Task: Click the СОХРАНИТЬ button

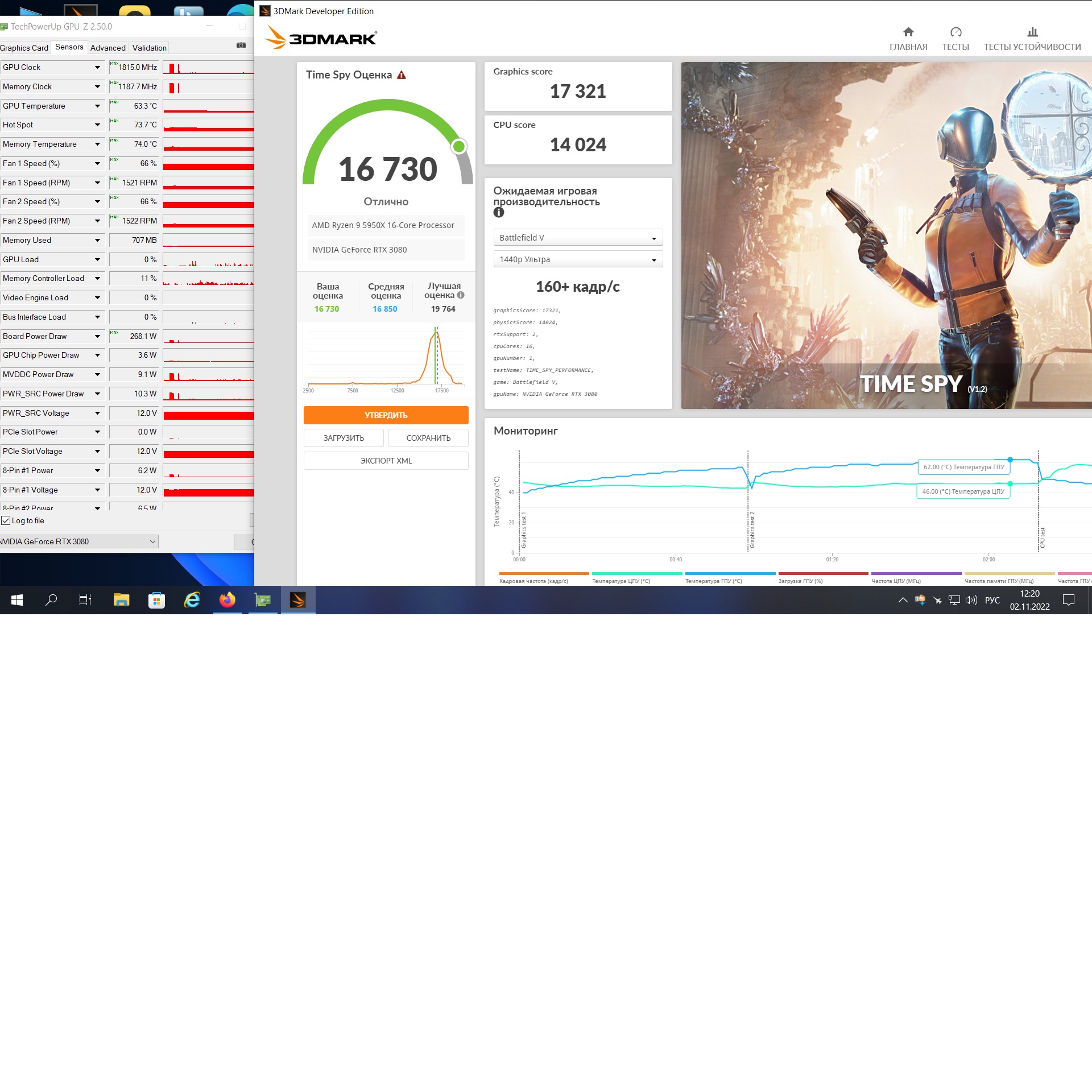Action: coord(428,438)
